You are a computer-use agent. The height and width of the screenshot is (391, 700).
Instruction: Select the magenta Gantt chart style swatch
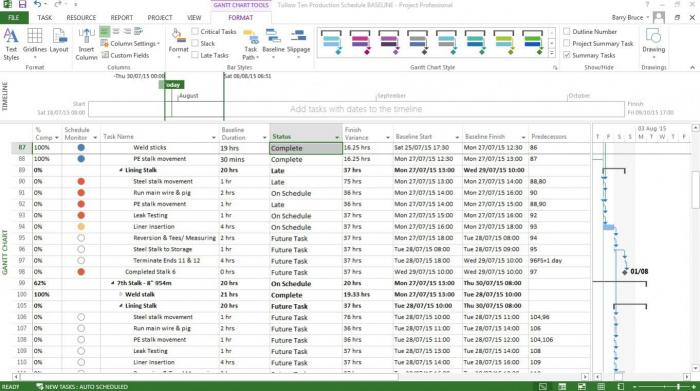(x=360, y=42)
